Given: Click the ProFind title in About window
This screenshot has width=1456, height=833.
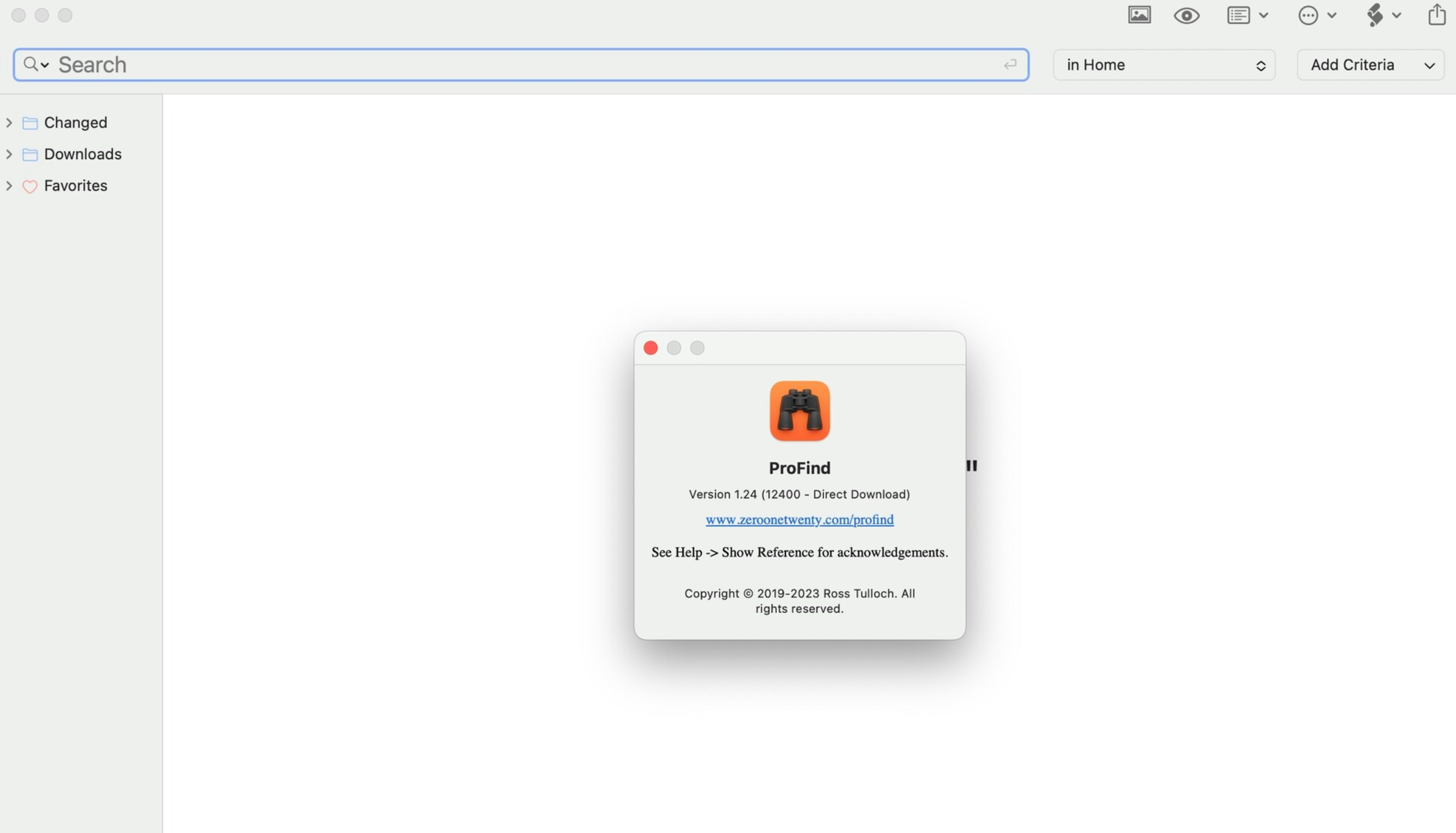Looking at the screenshot, I should point(799,468).
